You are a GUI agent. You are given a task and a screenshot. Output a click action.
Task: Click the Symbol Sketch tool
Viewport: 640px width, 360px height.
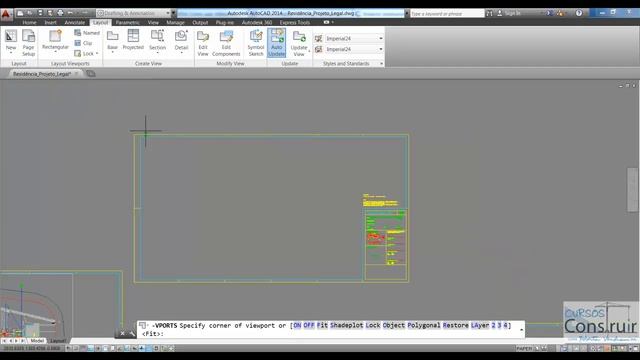pyautogui.click(x=256, y=43)
